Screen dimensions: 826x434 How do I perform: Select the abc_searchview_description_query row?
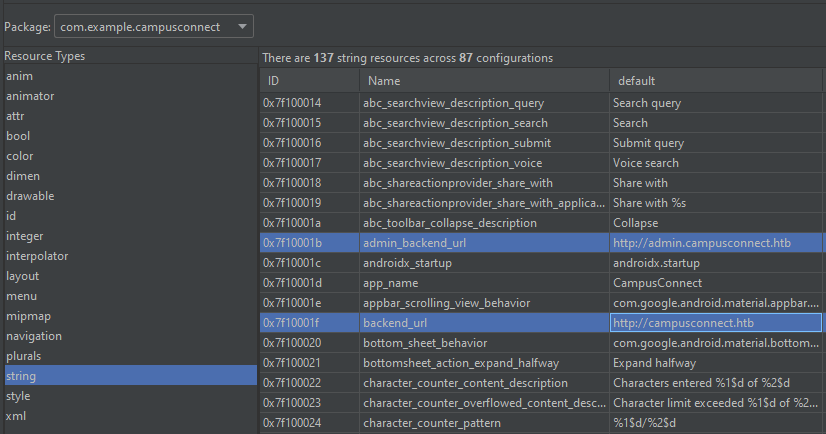pos(455,103)
